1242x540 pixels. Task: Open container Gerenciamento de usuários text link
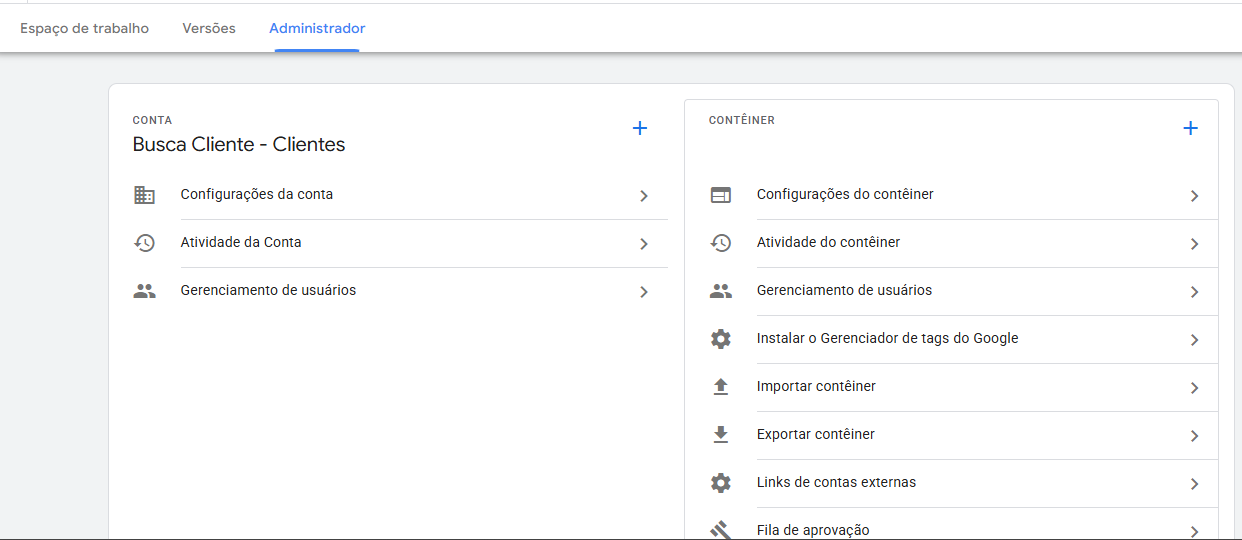coord(844,290)
